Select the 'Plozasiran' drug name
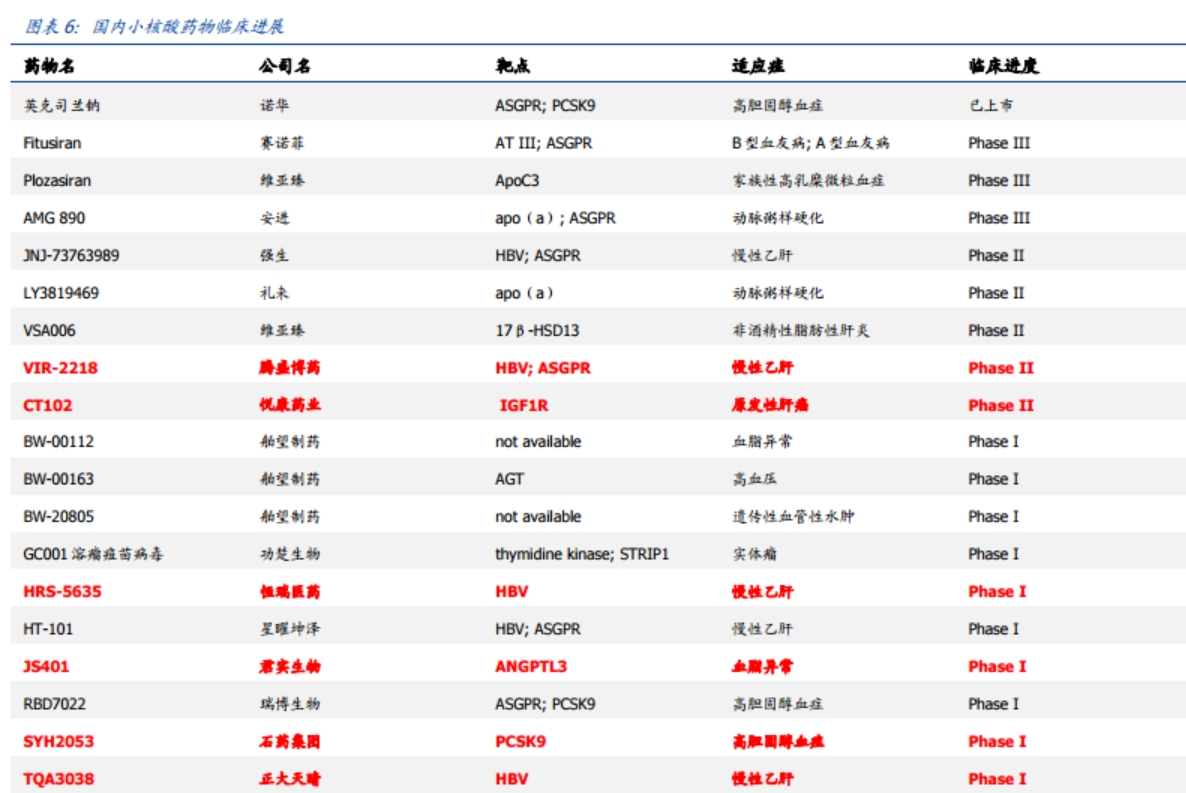1186x793 pixels. (57, 181)
